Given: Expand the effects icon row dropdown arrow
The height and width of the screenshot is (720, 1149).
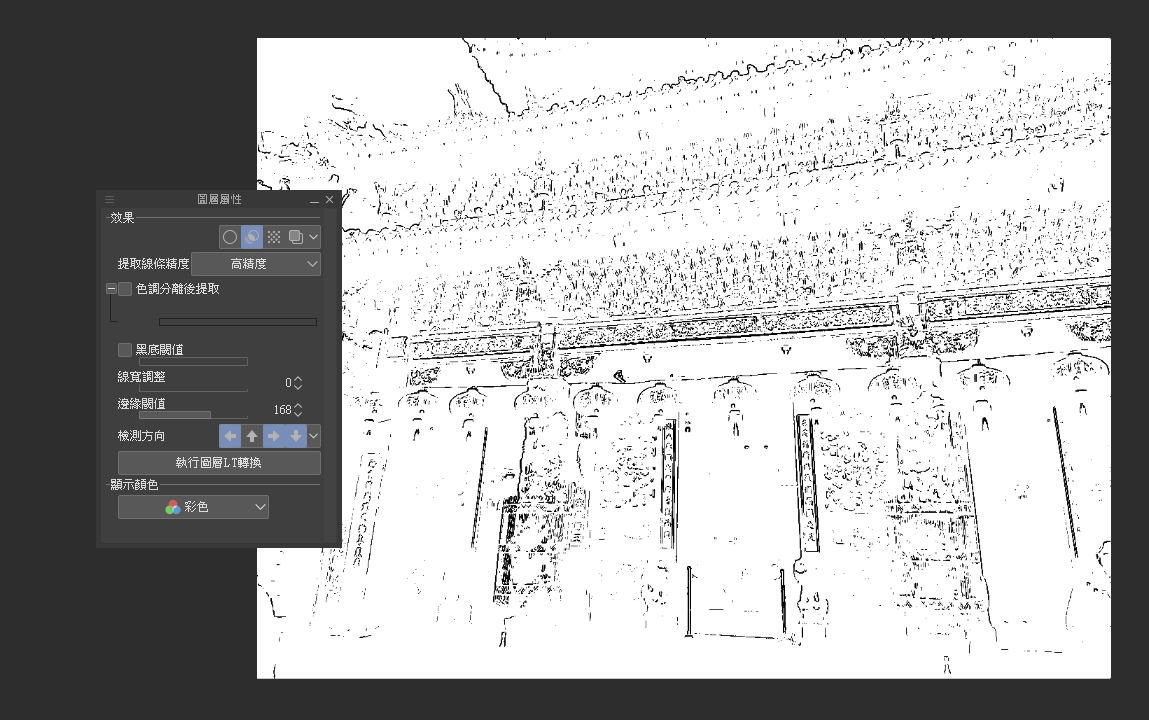Looking at the screenshot, I should click(314, 237).
